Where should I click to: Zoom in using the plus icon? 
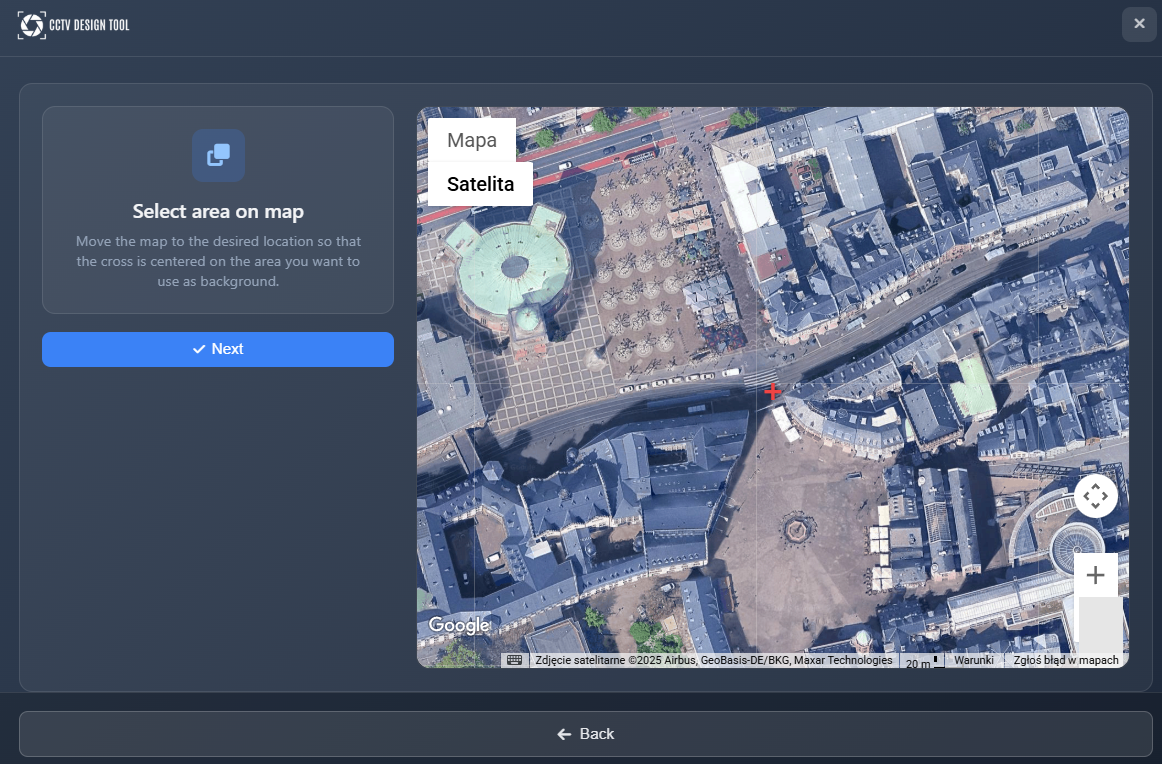click(1096, 574)
